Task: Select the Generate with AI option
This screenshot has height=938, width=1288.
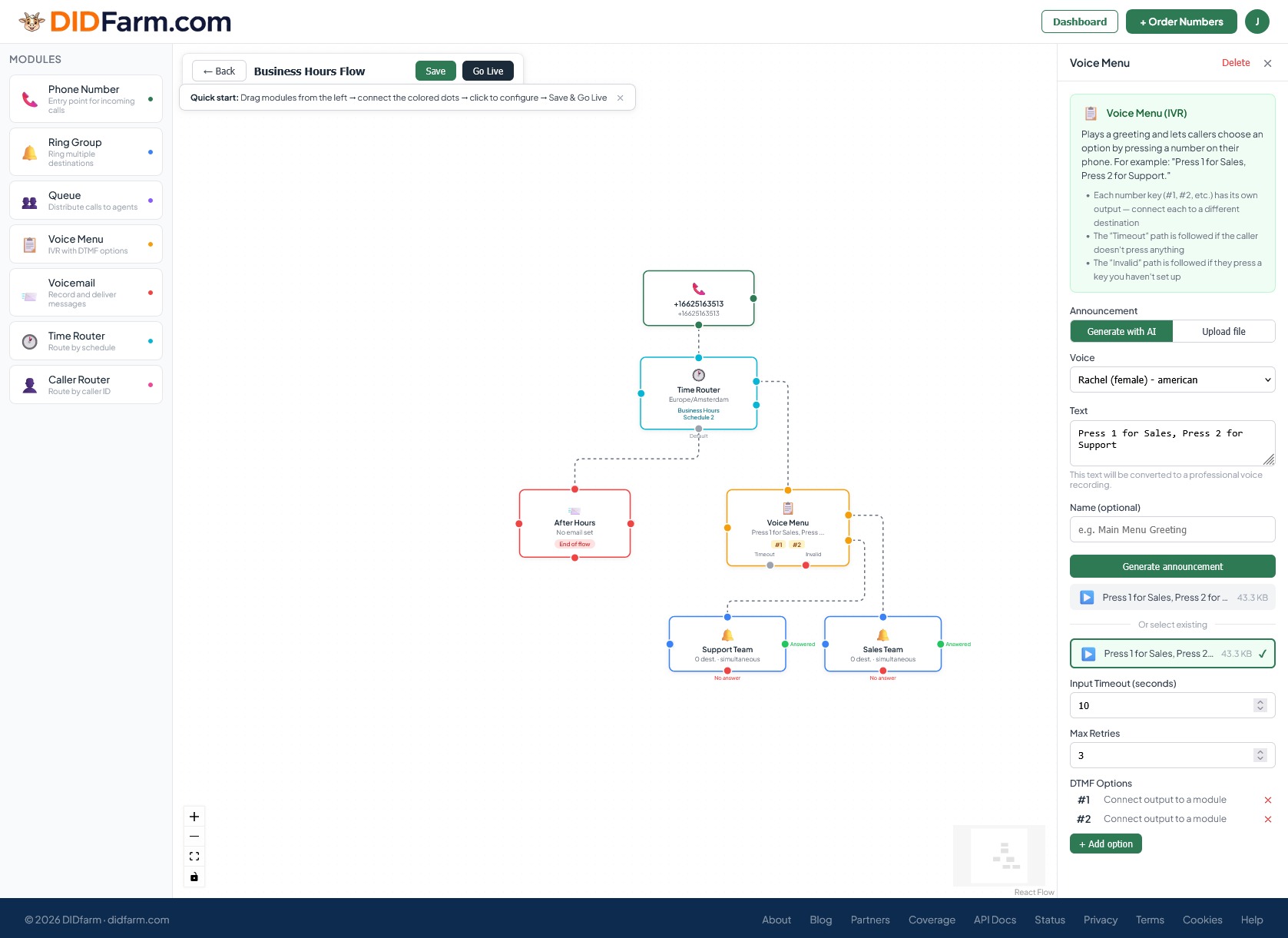Action: pos(1121,331)
